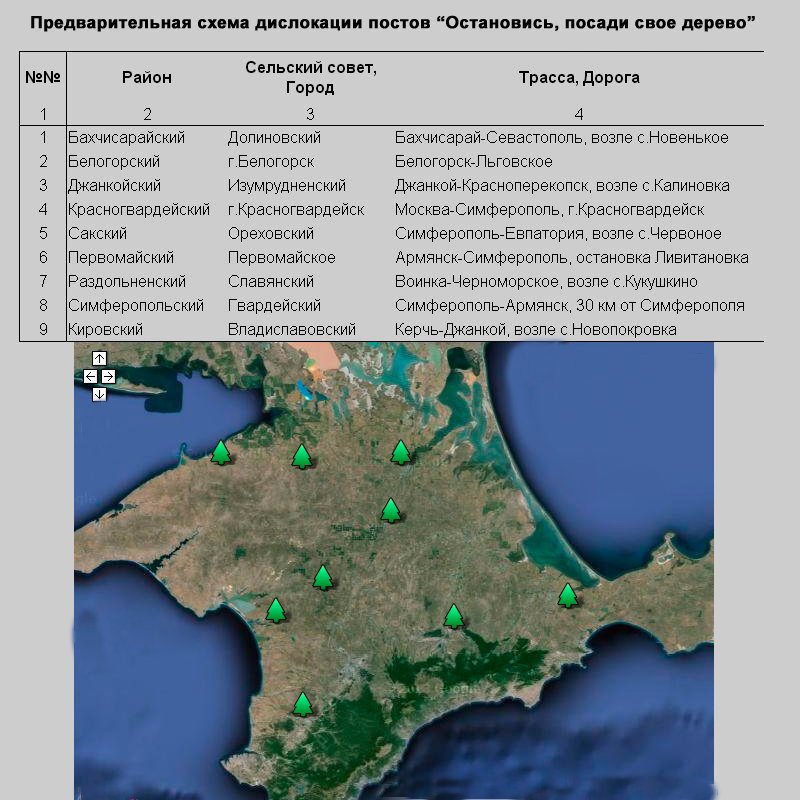Click the 'Сельский совет, Город' column header

[x=311, y=78]
